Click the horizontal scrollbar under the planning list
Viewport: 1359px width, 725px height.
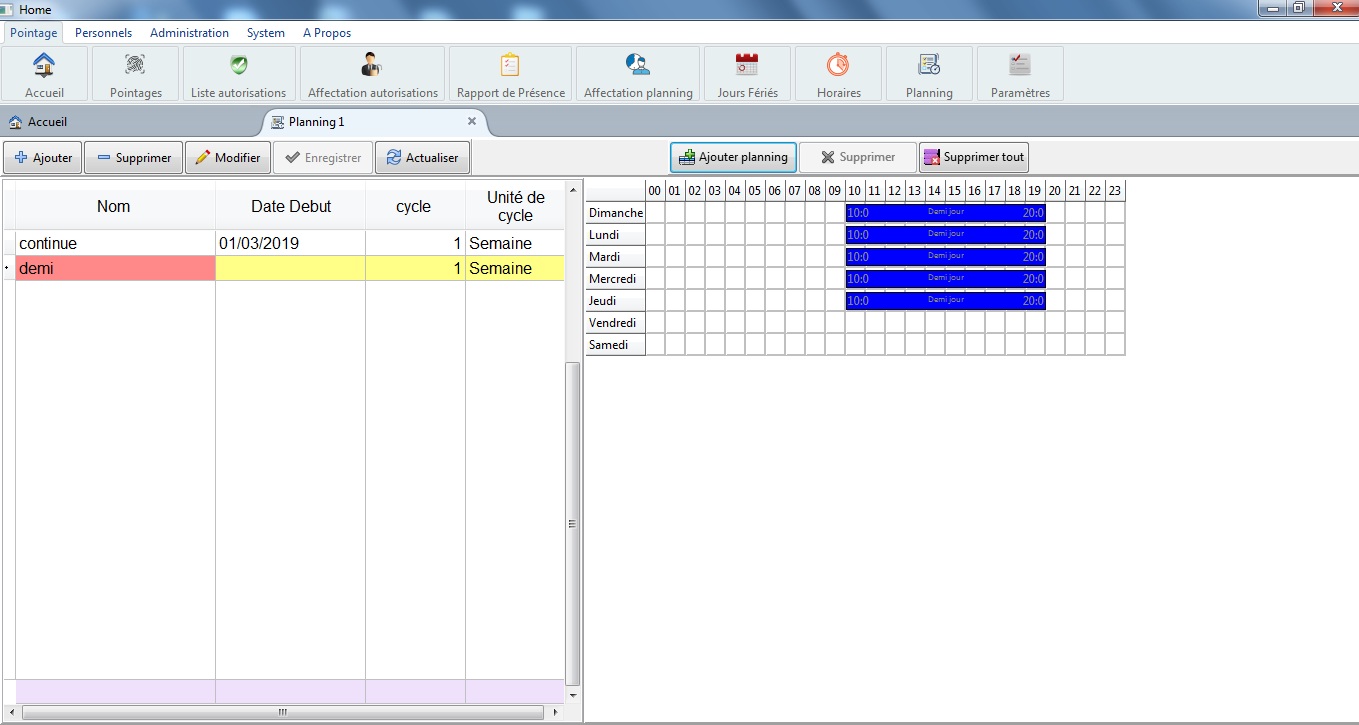(282, 713)
